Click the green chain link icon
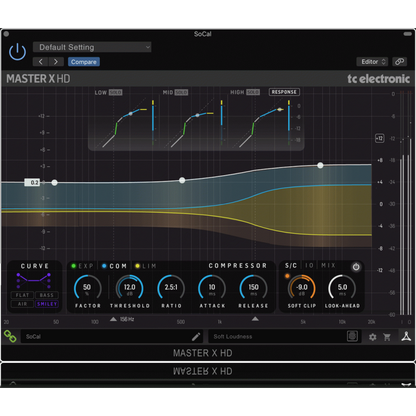 (10, 336)
